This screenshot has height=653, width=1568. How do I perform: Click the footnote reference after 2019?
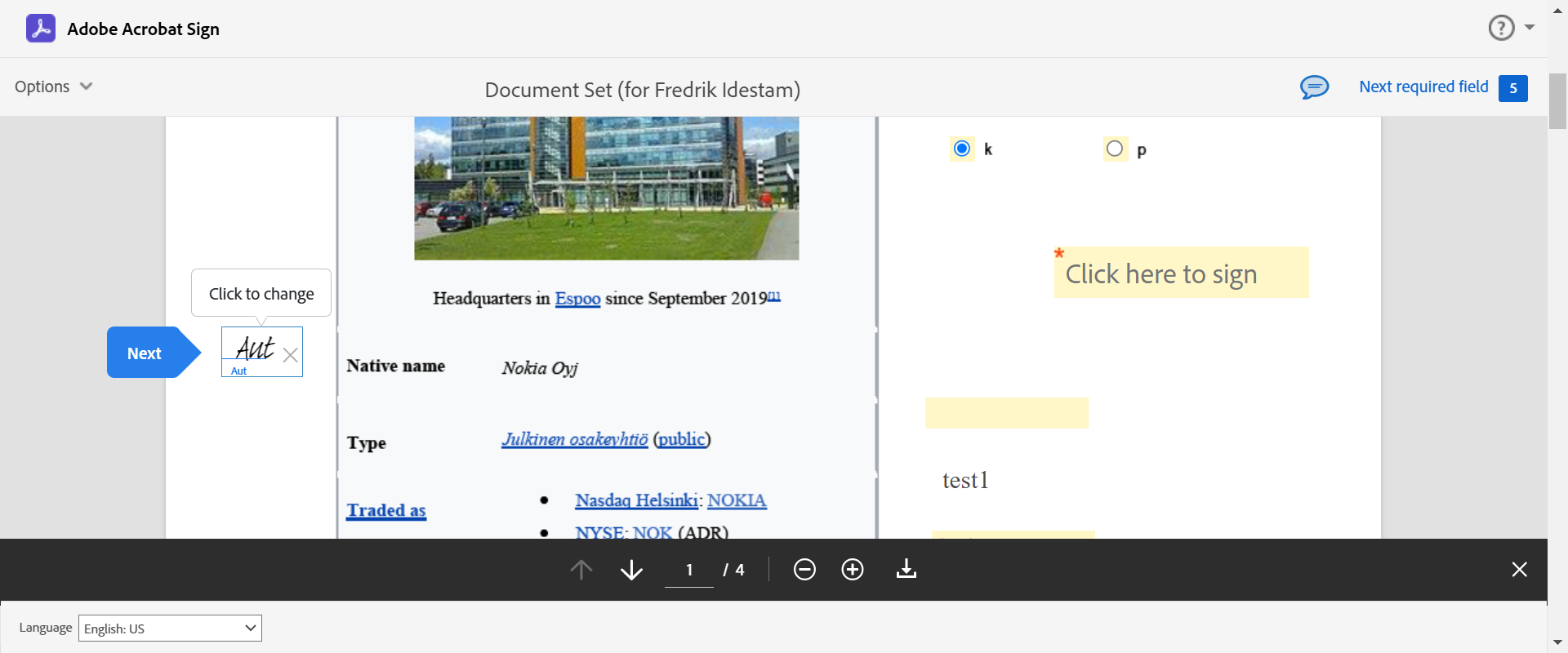(774, 295)
